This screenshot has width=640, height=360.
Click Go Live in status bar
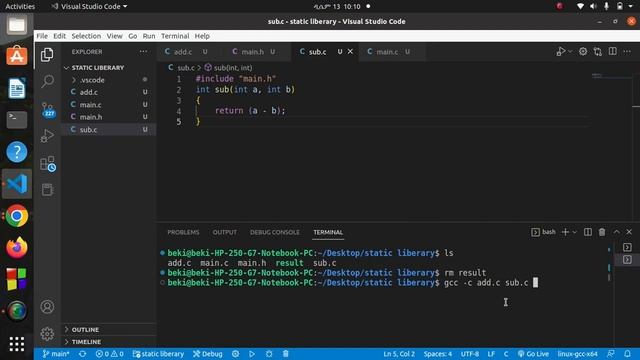(x=533, y=354)
